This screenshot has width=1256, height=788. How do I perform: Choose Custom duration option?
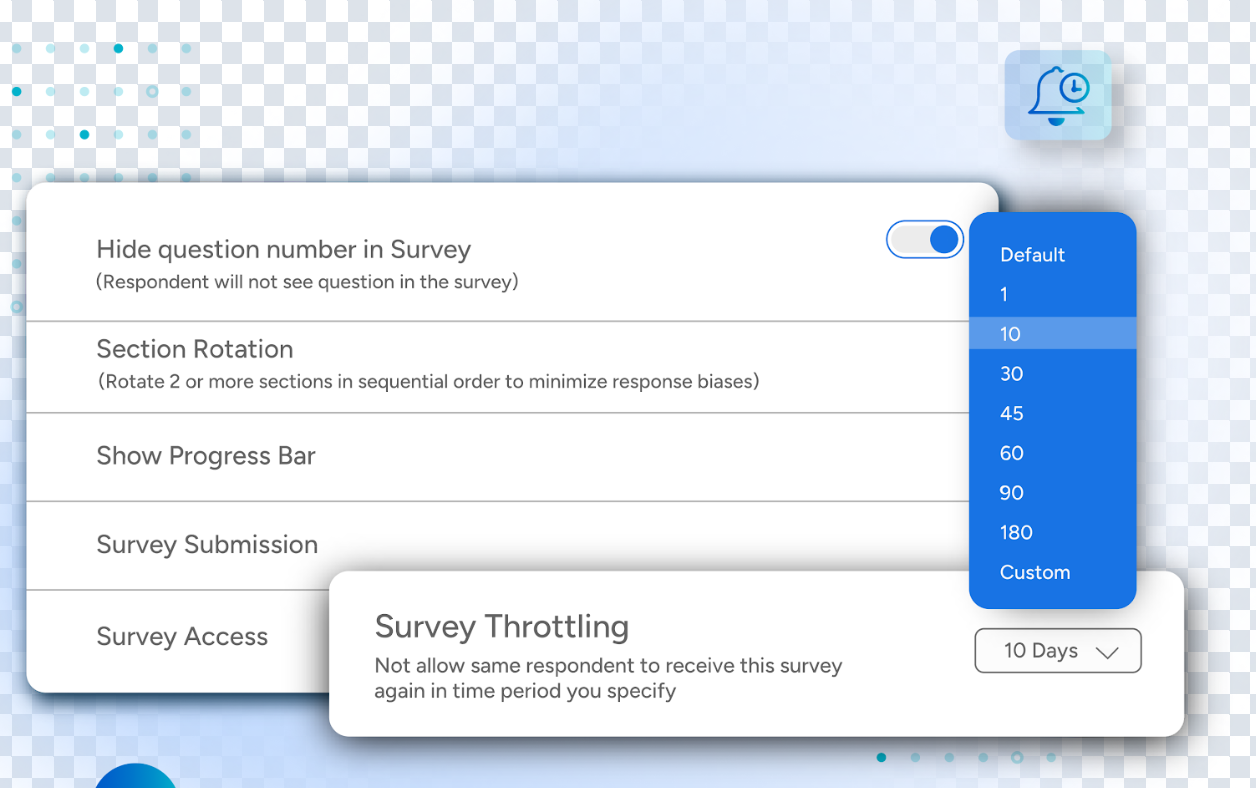click(x=1035, y=572)
